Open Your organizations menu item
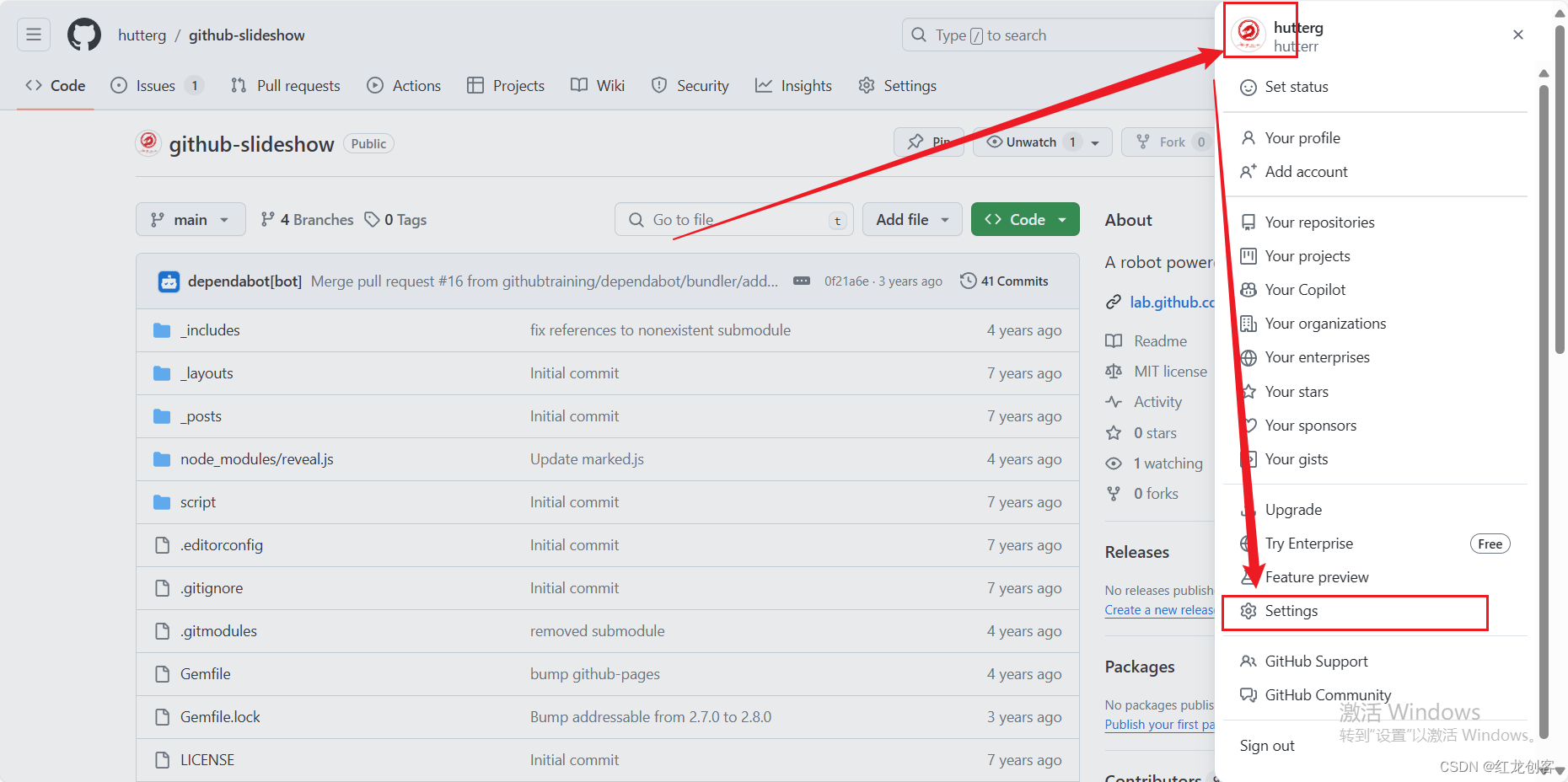 pos(1375,324)
